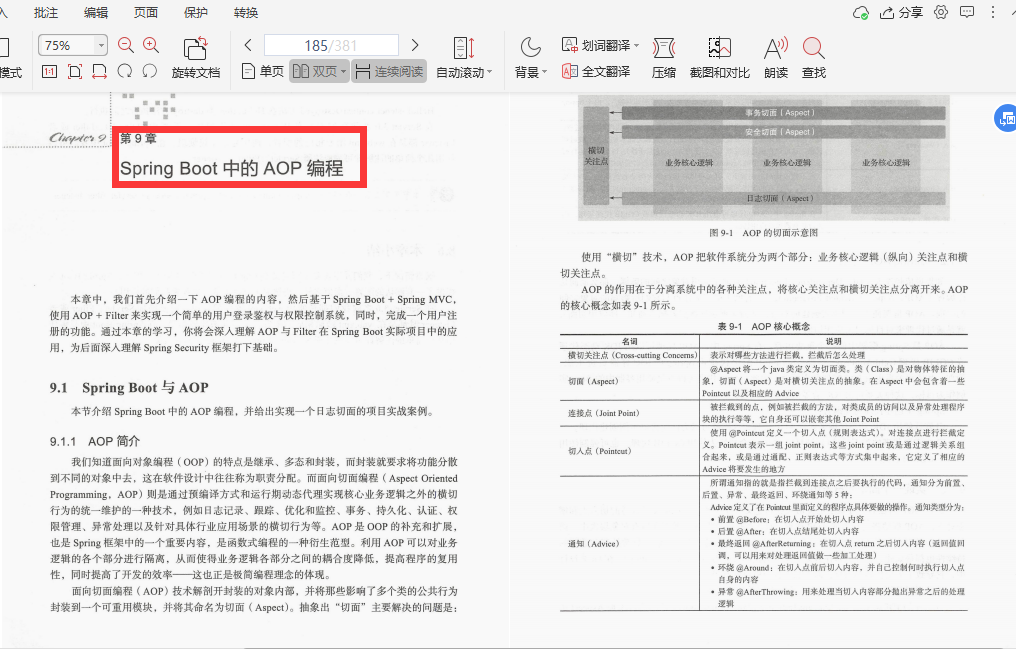1016x649 pixels.
Task: Open the three-dot more menu
Action: pos(993,12)
